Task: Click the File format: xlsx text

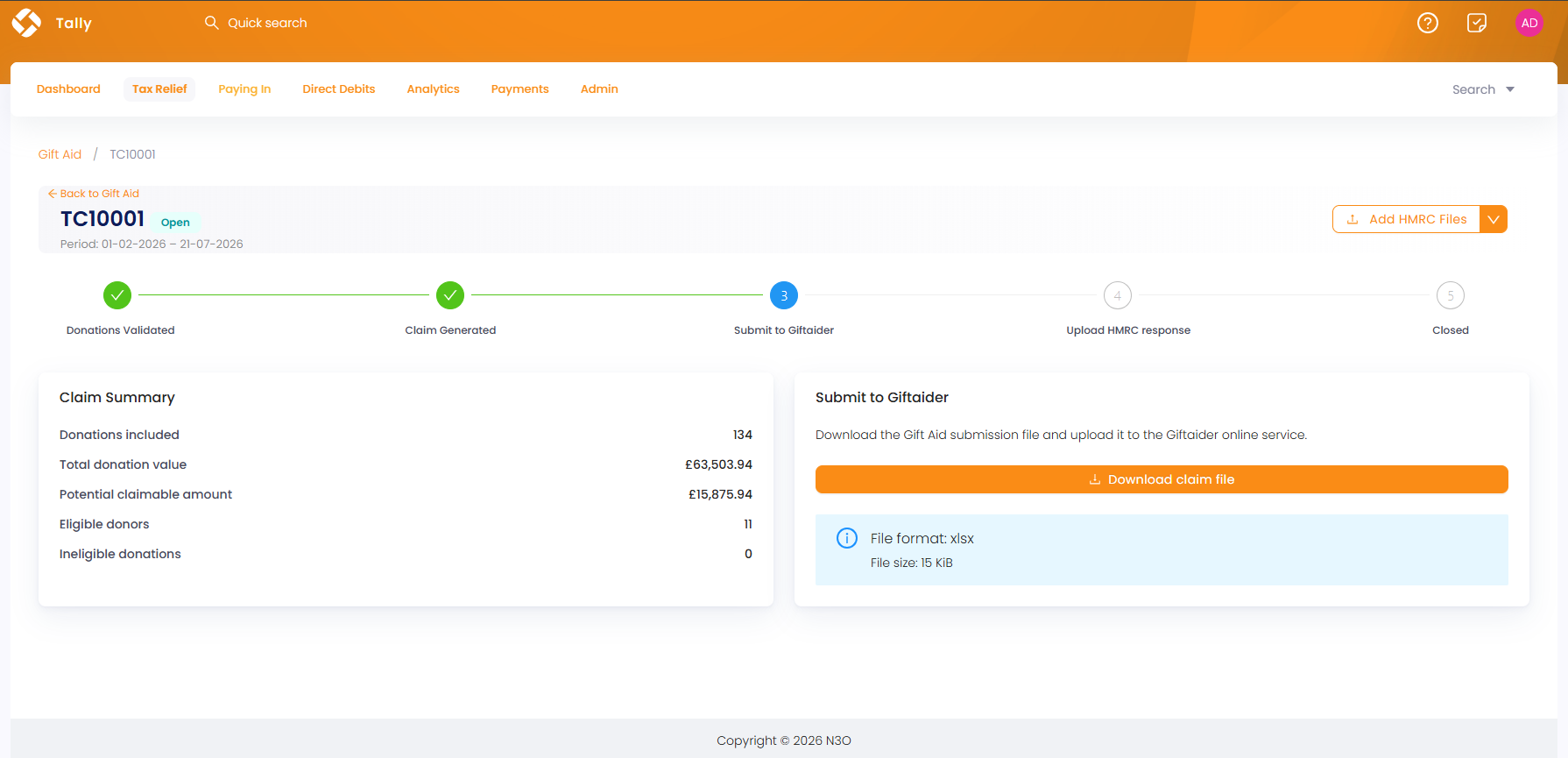Action: 922,538
